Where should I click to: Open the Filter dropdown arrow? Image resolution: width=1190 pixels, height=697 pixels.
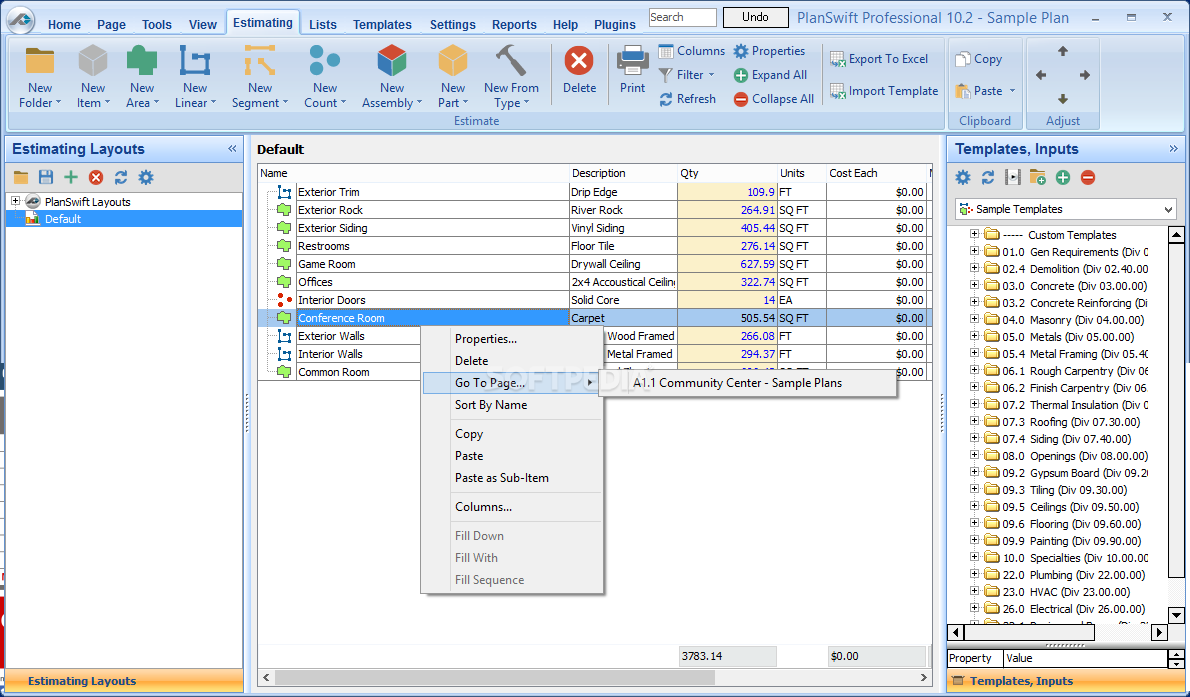click(x=711, y=75)
